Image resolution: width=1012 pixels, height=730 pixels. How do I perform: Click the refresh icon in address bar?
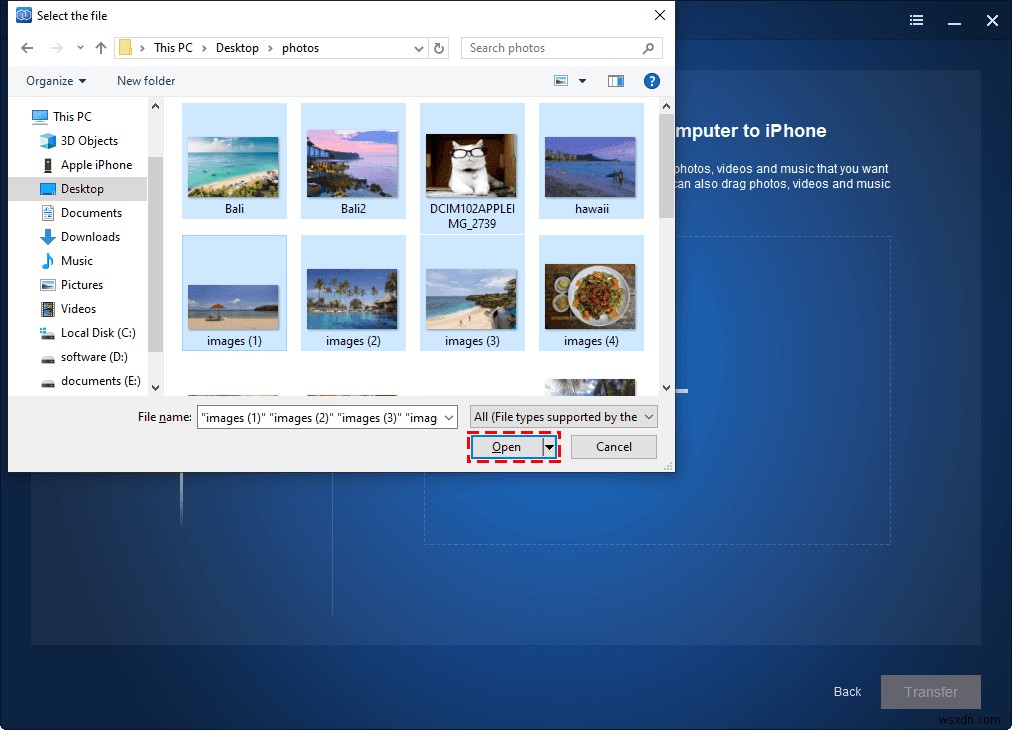(x=439, y=47)
